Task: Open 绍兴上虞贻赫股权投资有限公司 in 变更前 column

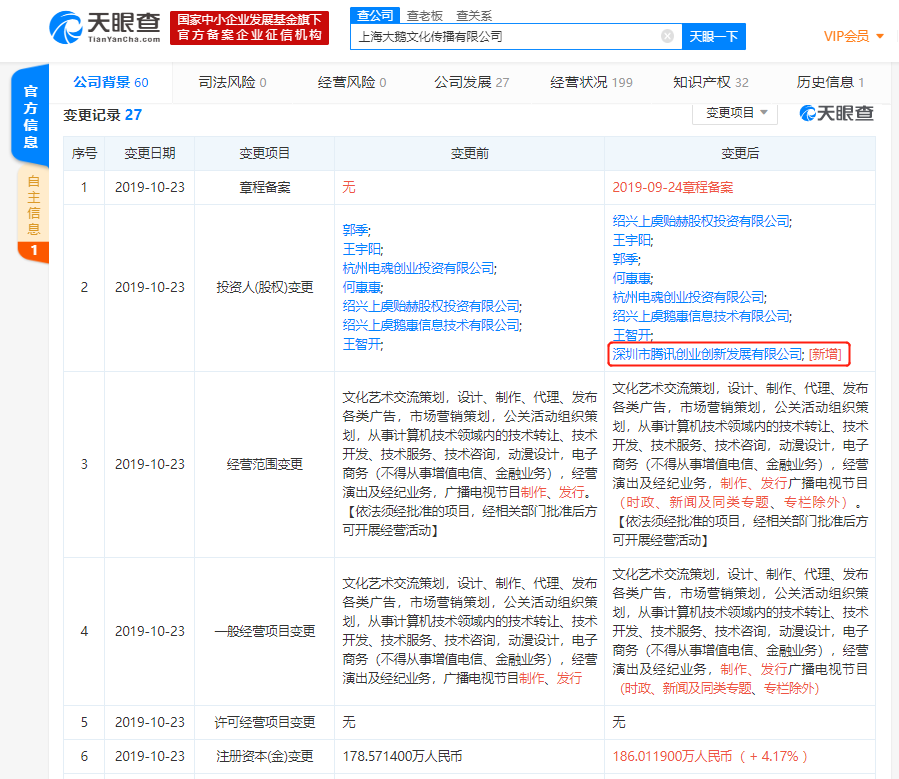Action: (x=431, y=306)
